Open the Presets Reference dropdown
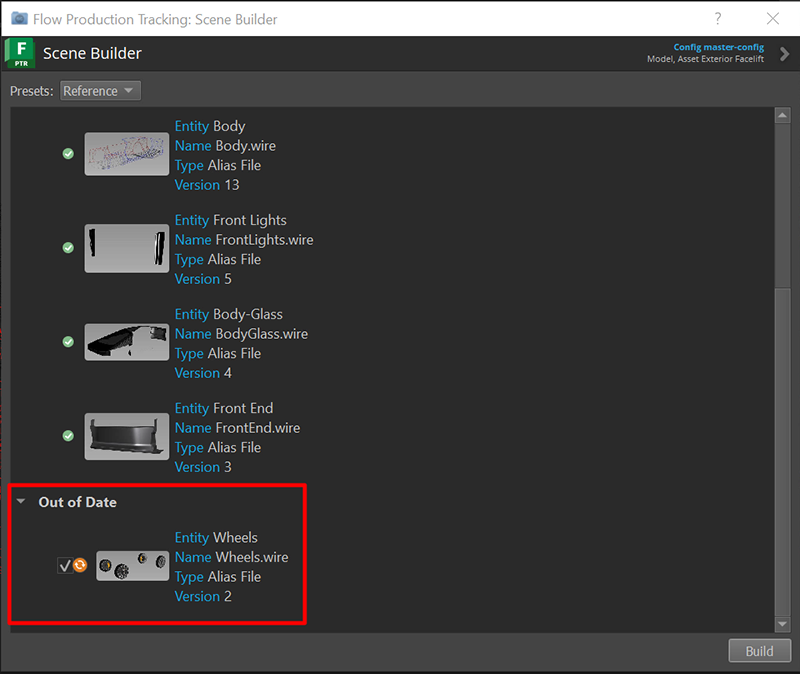The height and width of the screenshot is (674, 800). tap(100, 91)
